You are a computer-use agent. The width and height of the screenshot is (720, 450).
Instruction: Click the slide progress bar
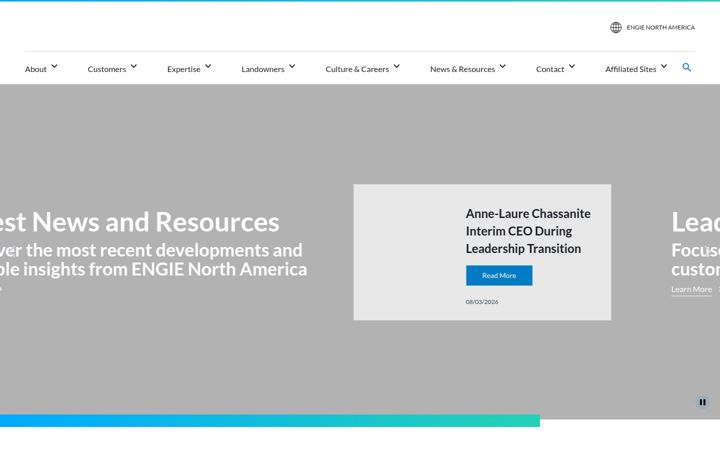coord(270,421)
